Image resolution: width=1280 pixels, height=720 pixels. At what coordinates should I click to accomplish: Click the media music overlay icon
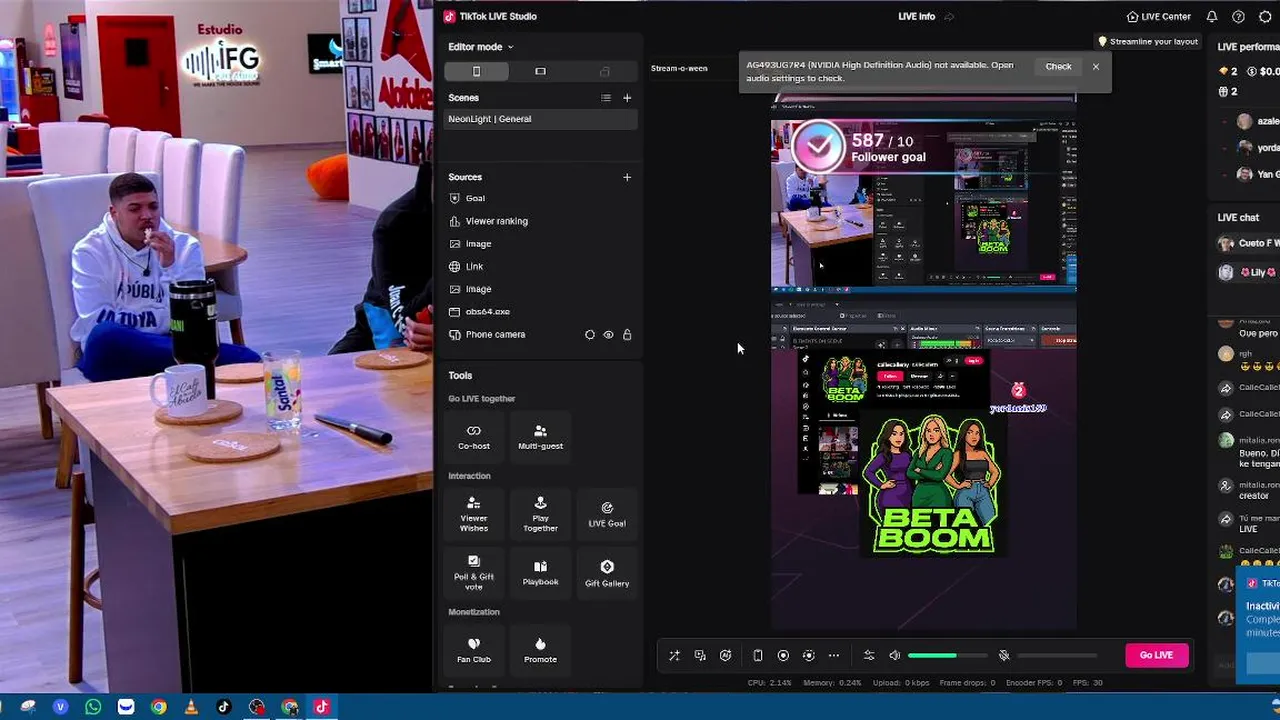coord(700,656)
